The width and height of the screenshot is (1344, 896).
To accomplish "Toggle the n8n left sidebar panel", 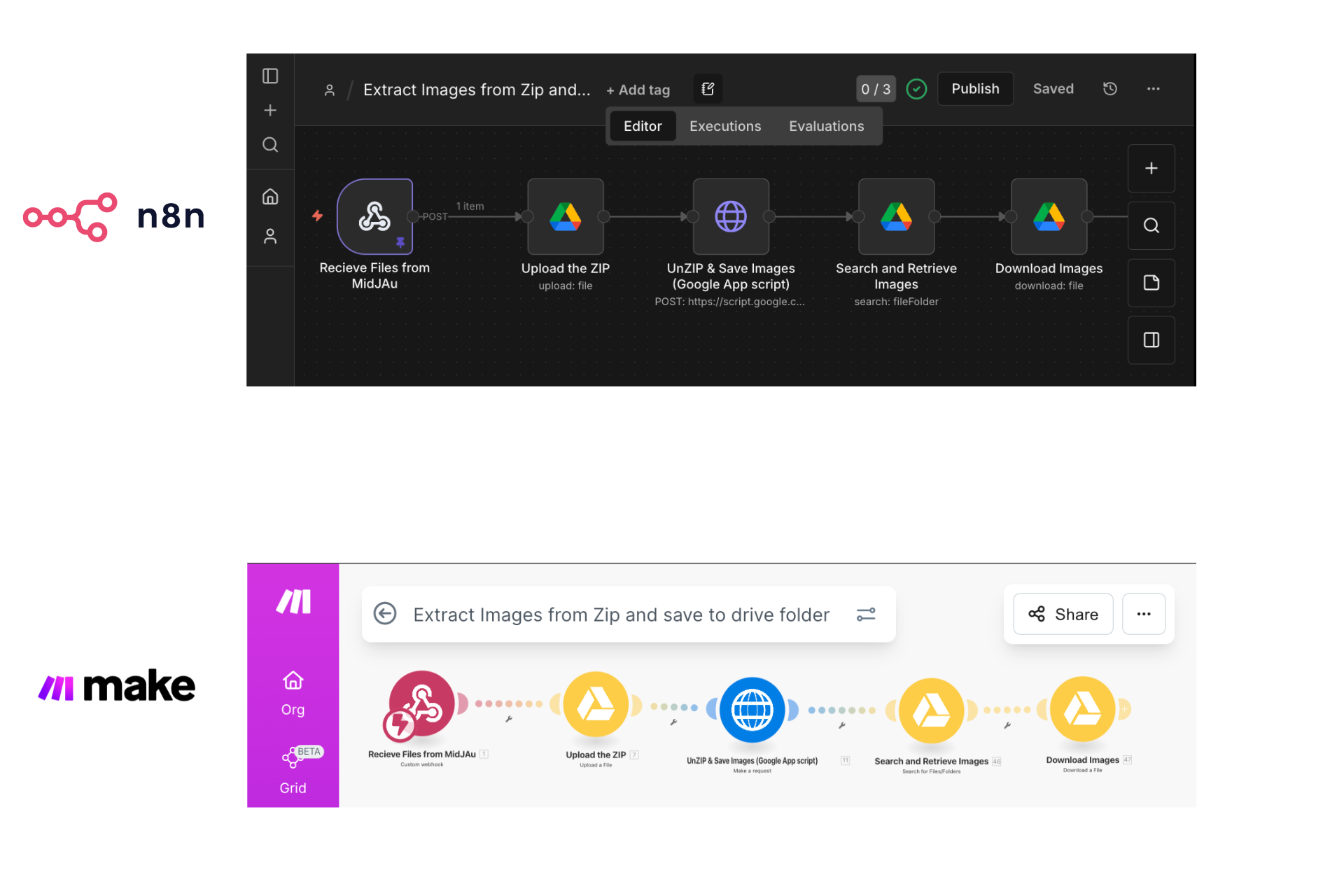I will click(x=270, y=76).
